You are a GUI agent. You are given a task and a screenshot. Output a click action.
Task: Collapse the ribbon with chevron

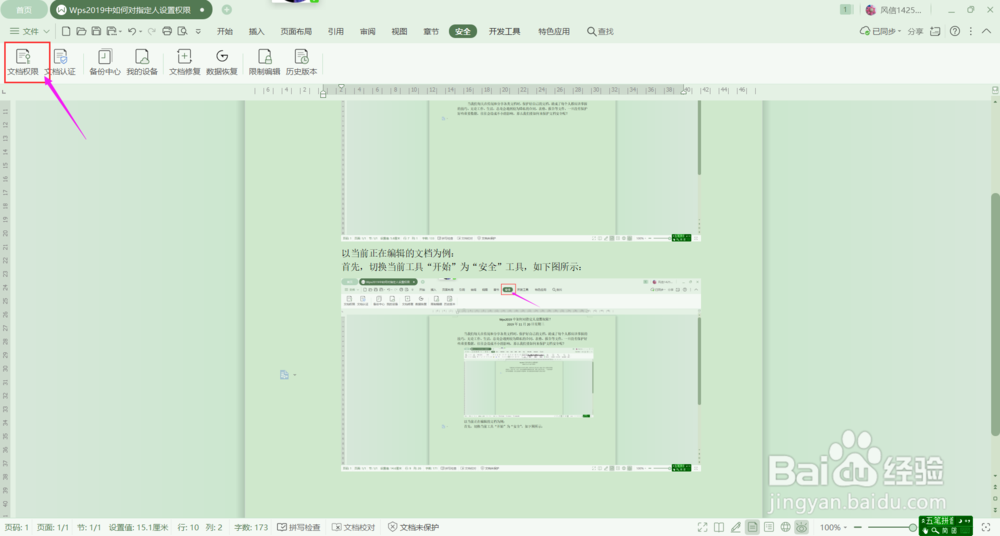[987, 31]
